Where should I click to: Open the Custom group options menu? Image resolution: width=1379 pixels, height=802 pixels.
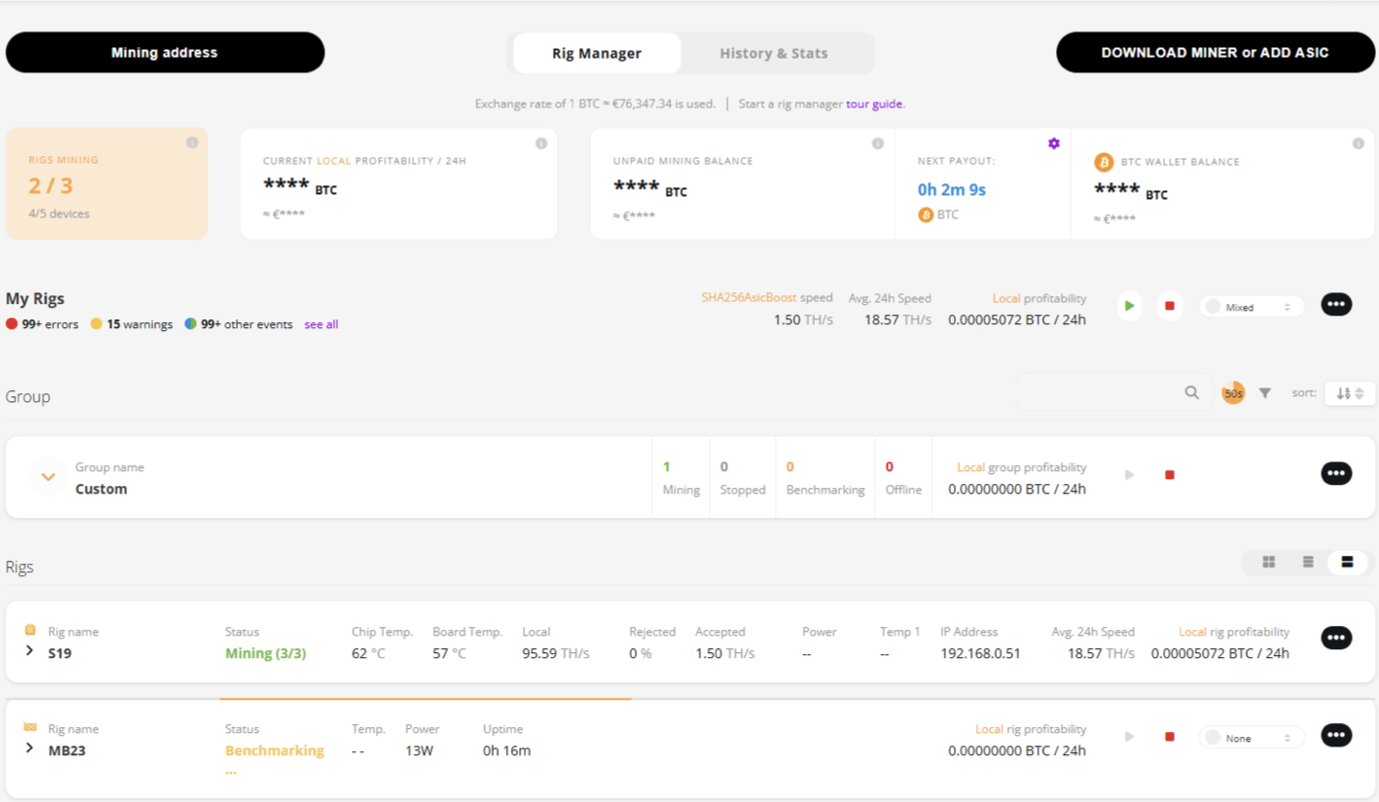pos(1337,473)
